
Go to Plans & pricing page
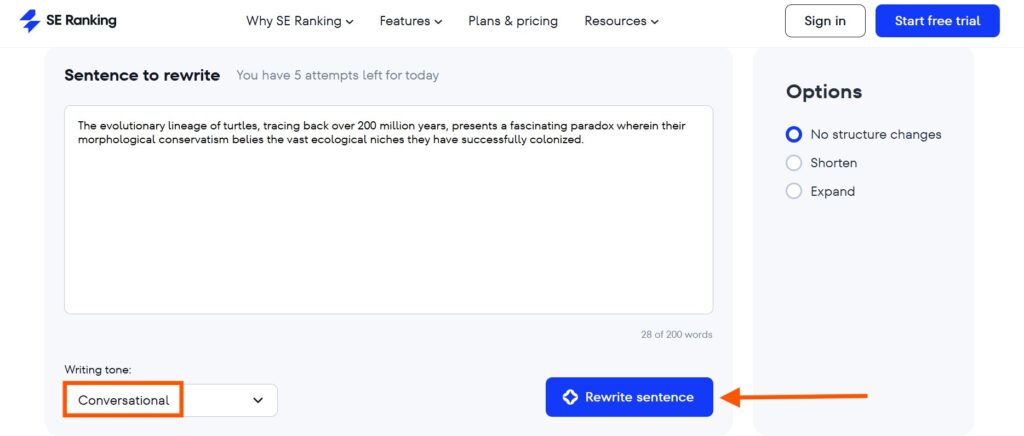click(x=513, y=21)
